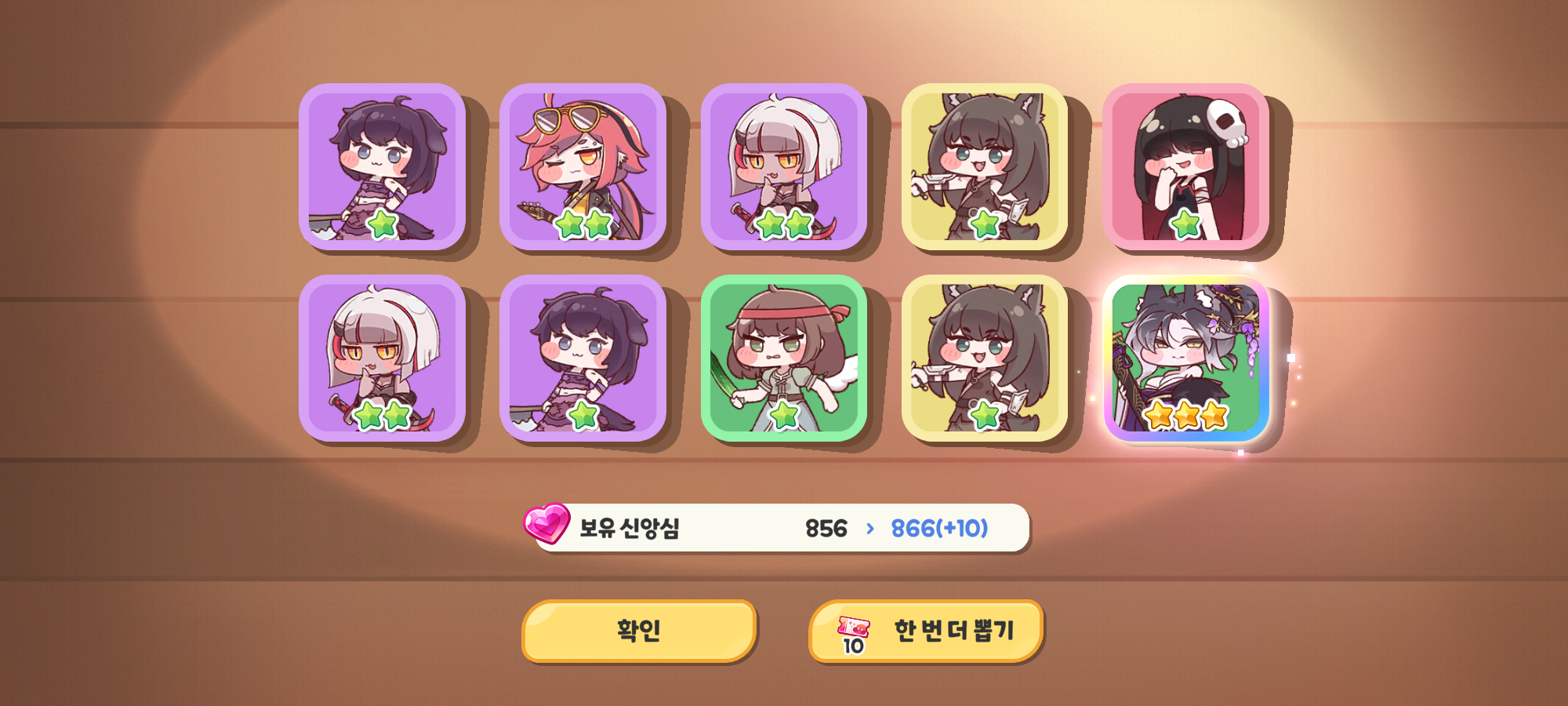
Task: Select the pink card with skull hairpin girl
Action: coord(1185,167)
